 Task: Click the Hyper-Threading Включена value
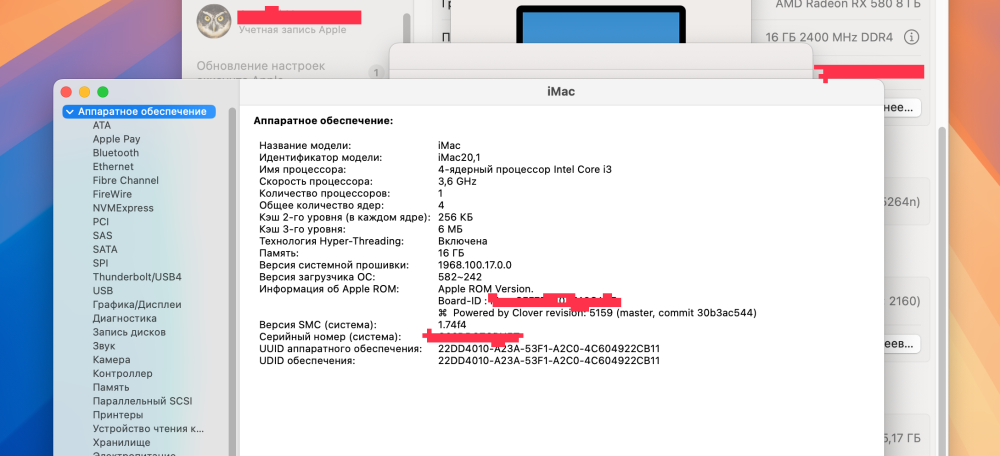click(x=463, y=241)
